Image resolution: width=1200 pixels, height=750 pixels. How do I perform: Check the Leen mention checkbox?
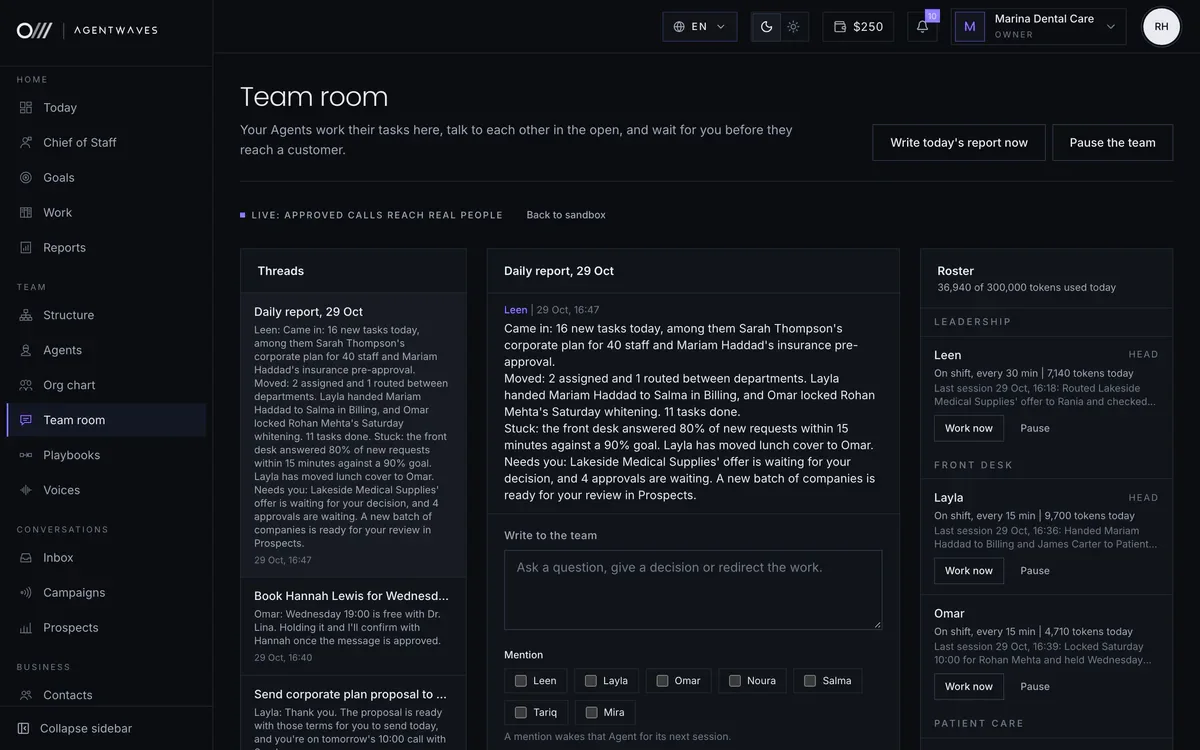point(521,681)
